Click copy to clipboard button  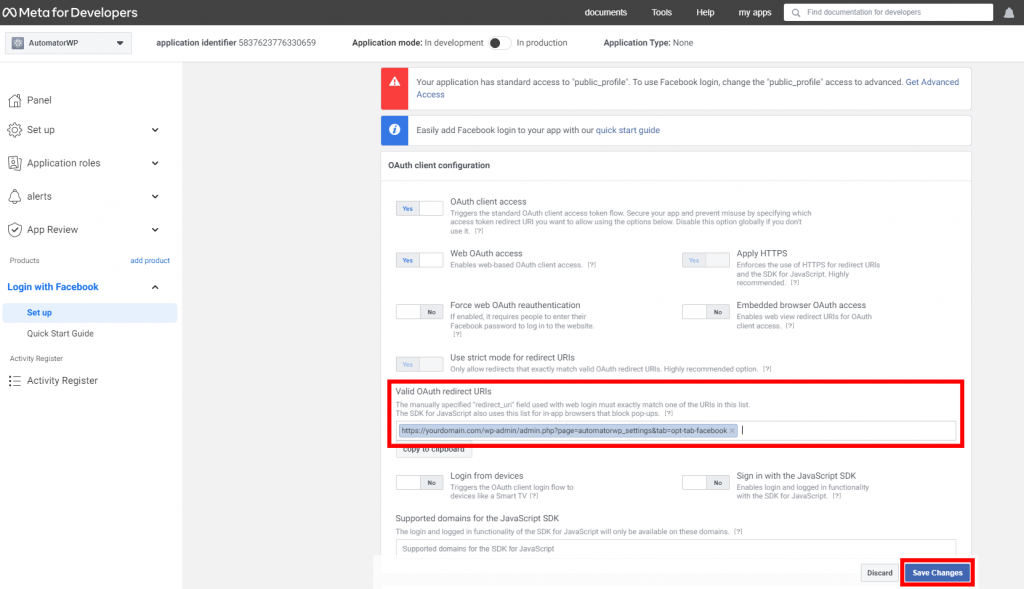point(434,451)
